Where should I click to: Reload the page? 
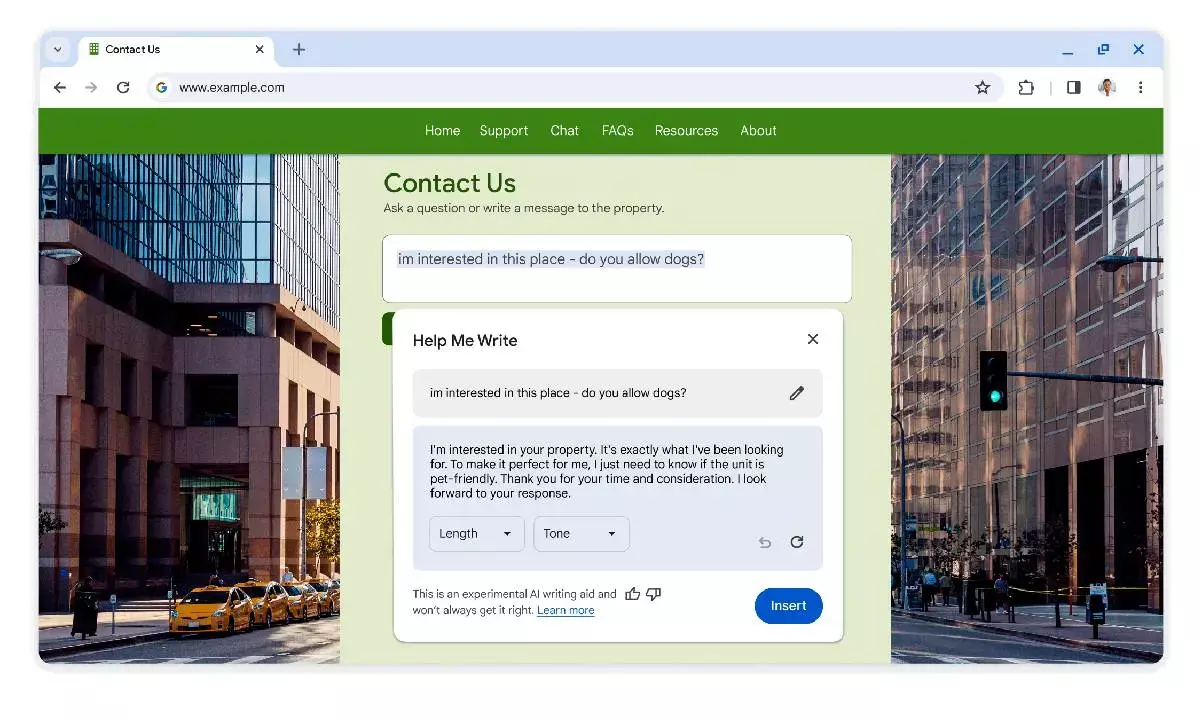point(123,87)
